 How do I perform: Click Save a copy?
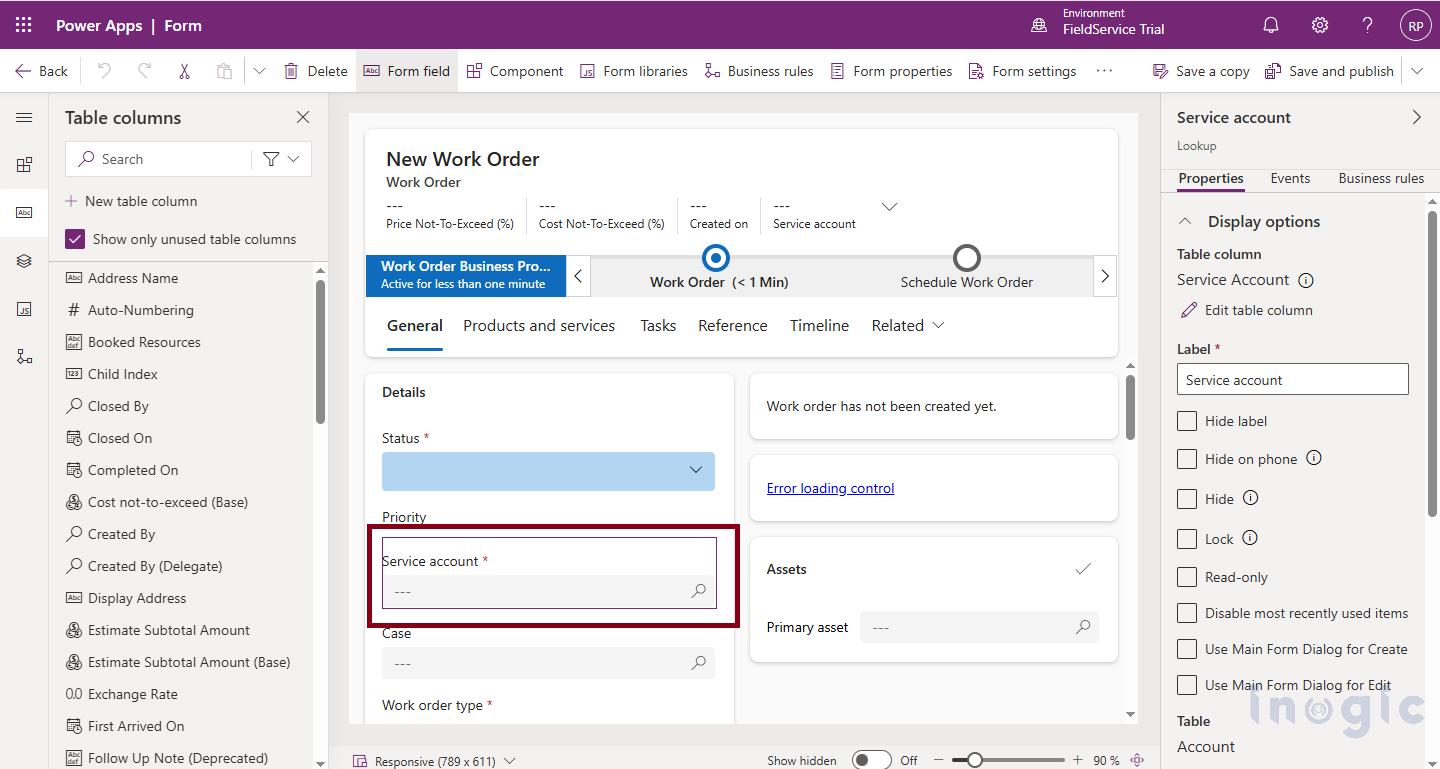click(1201, 71)
